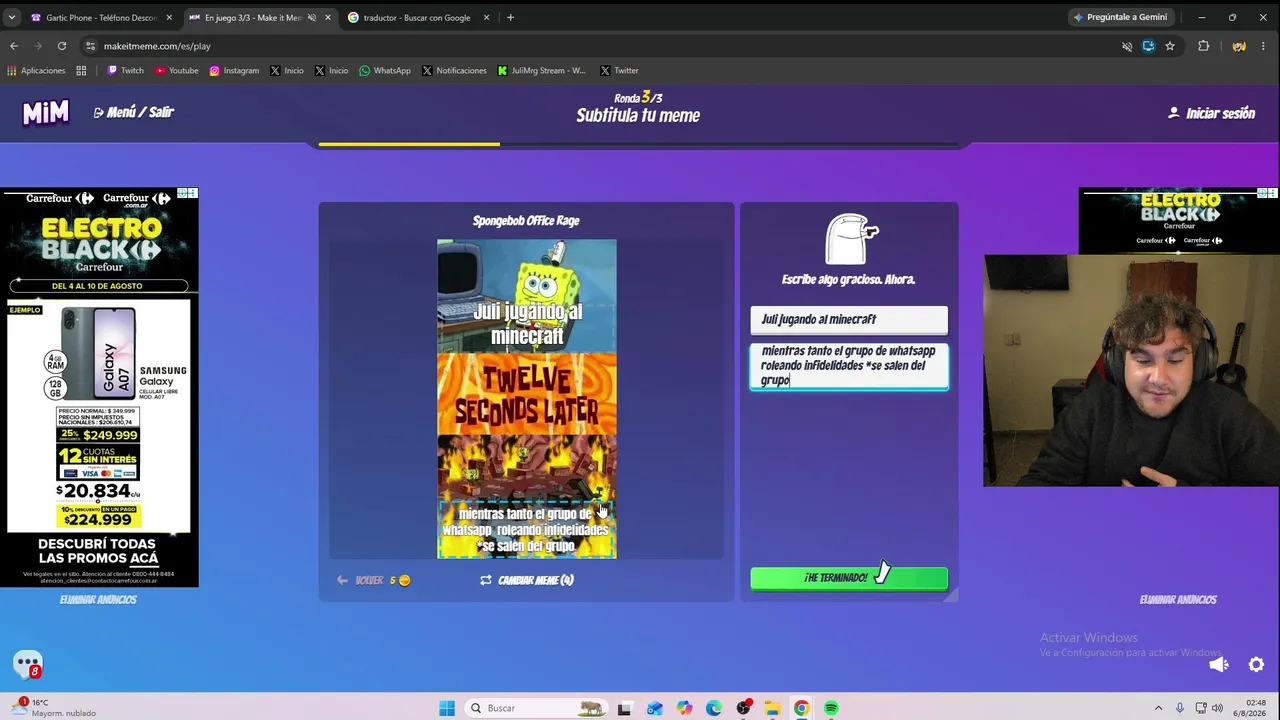Screen dimensions: 1280x720
Task: Open the Twitch bookmark
Action: (x=125, y=71)
